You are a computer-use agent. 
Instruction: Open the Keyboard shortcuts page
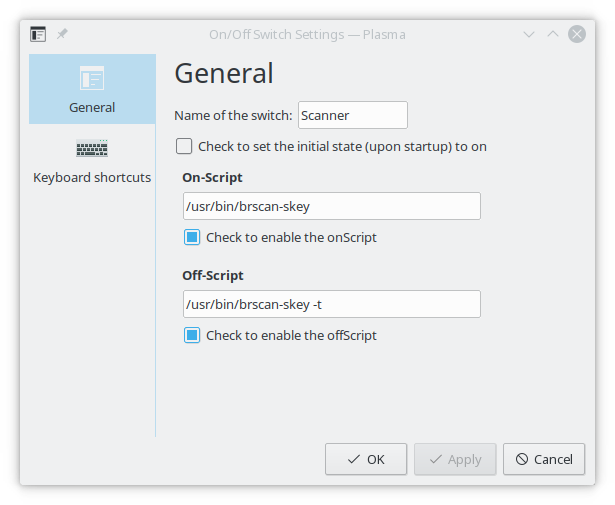(92, 161)
